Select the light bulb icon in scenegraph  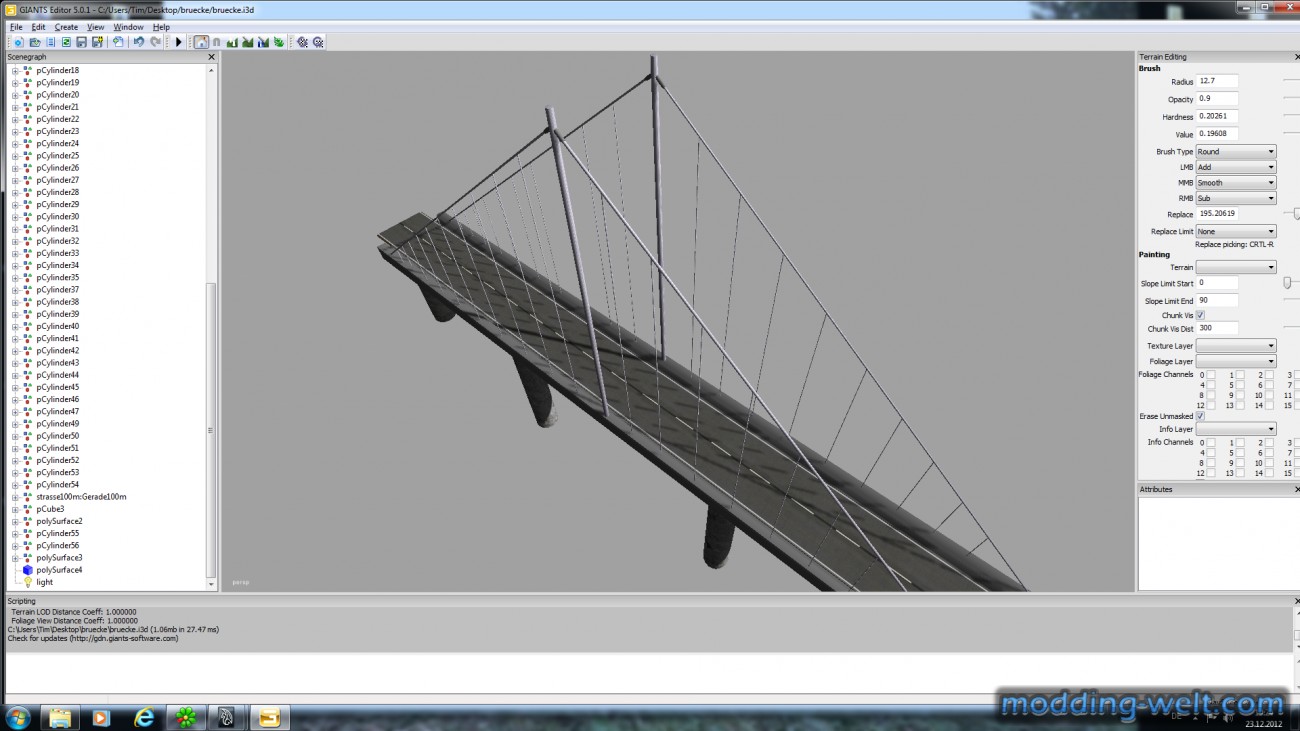tap(27, 582)
